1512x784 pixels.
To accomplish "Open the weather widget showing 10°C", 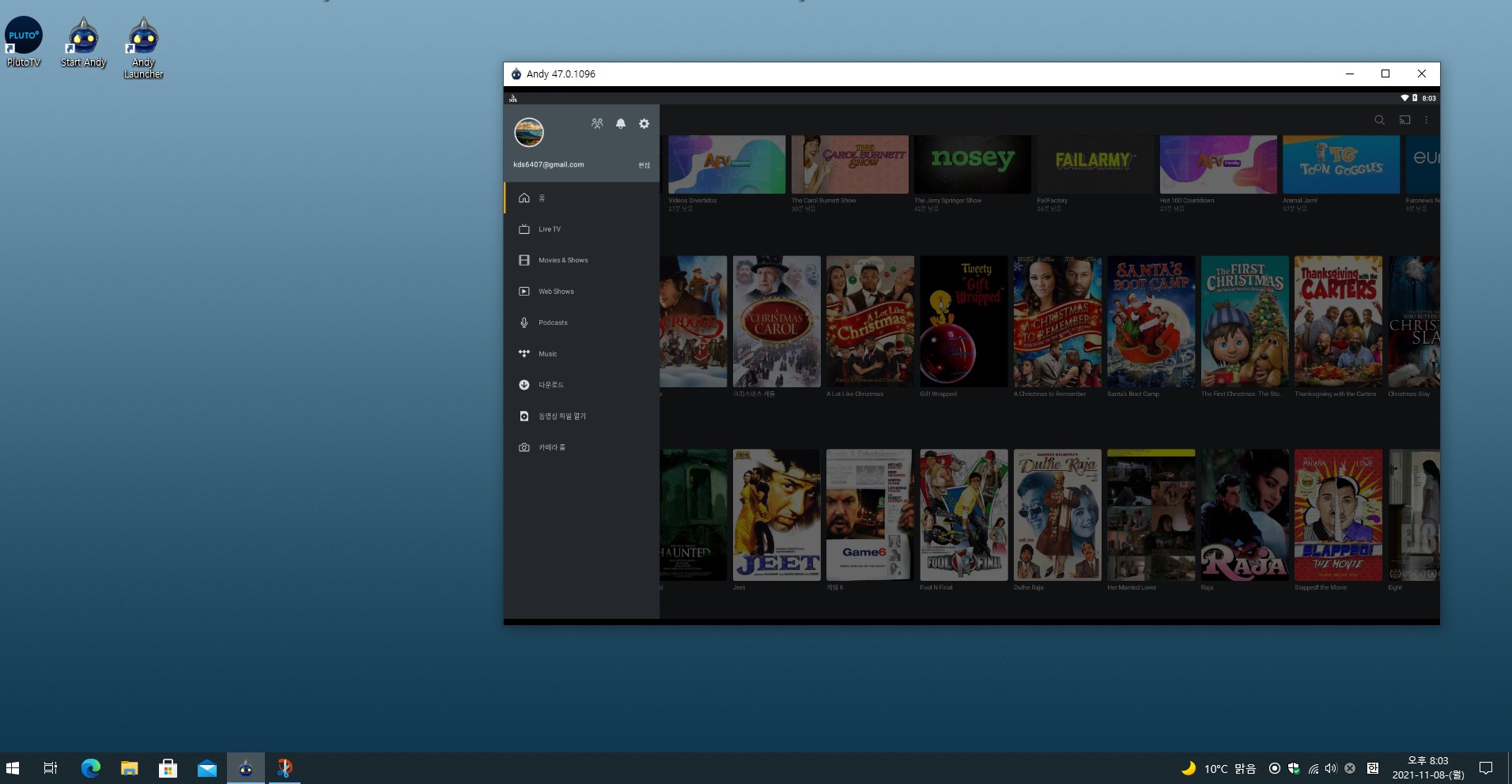I will (x=1219, y=768).
